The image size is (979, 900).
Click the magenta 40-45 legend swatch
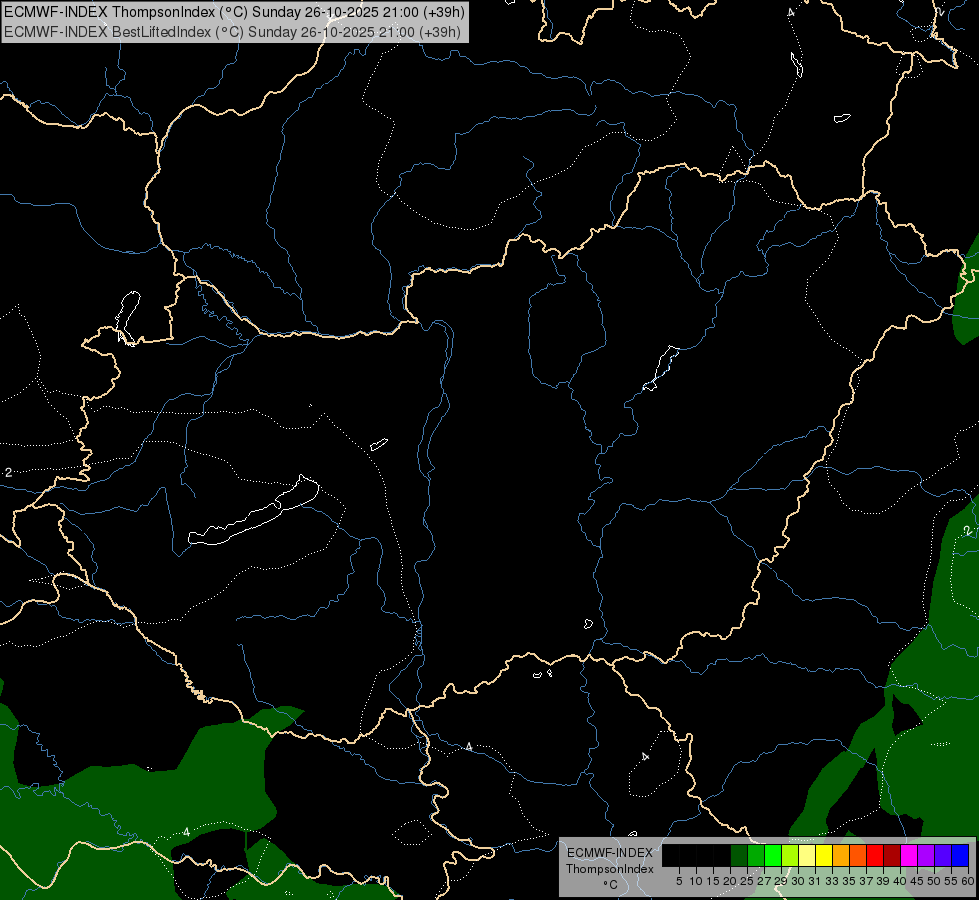pos(909,855)
